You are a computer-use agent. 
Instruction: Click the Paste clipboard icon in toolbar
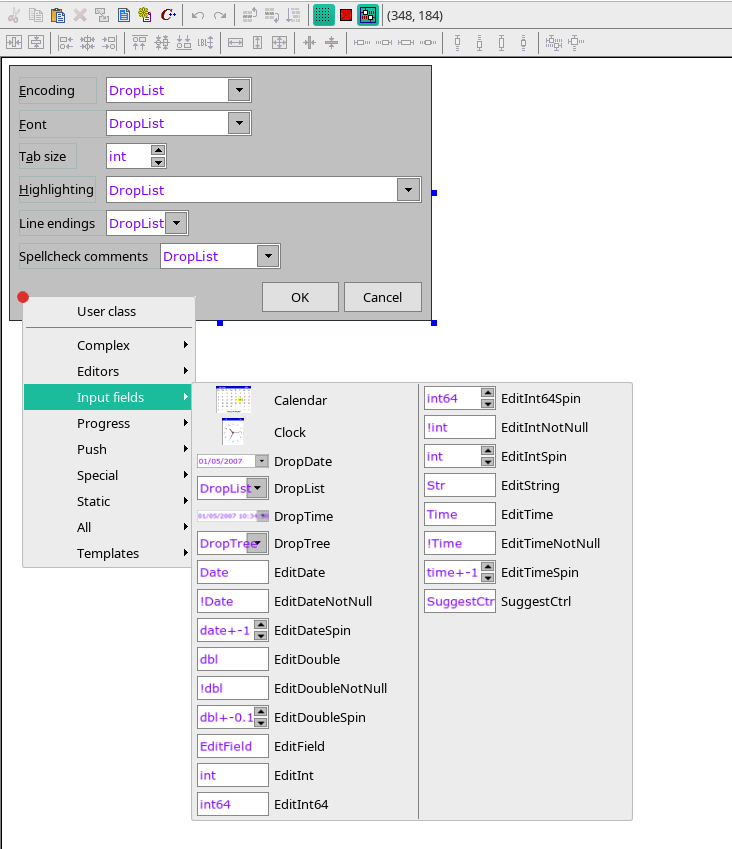(x=58, y=15)
